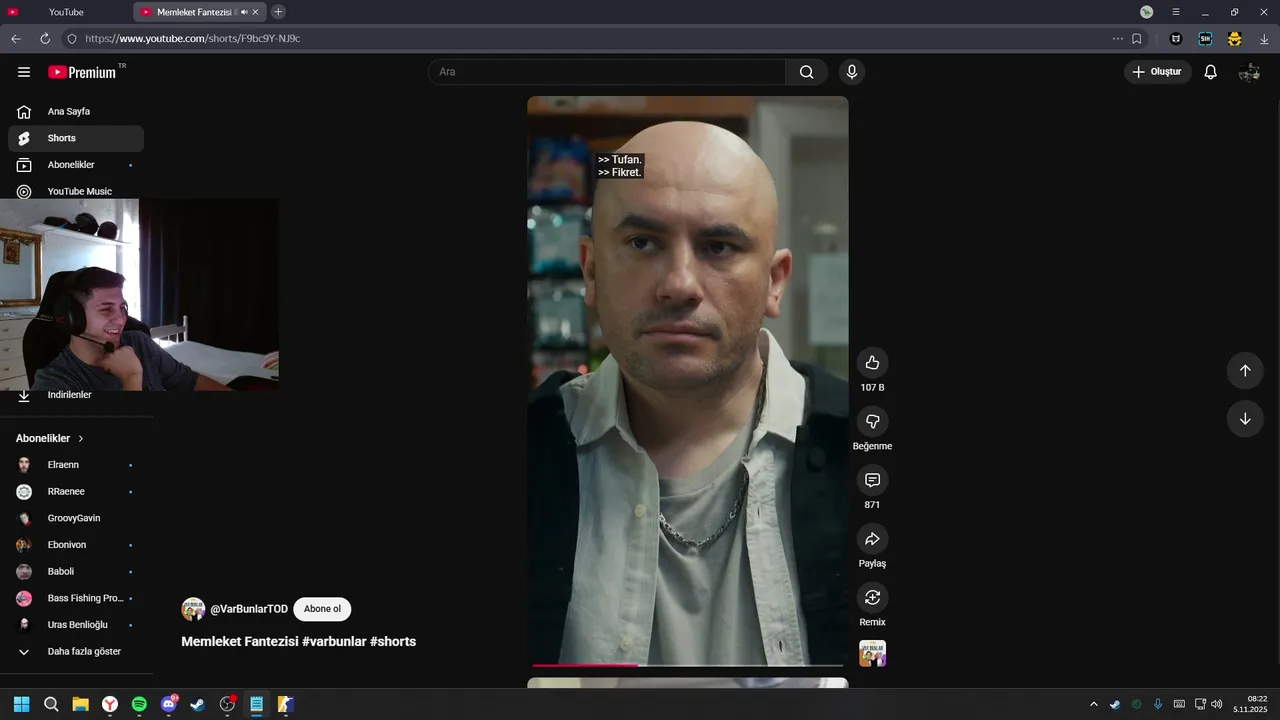Expand Daha fazla göster subscriptions list

pyautogui.click(x=76, y=651)
